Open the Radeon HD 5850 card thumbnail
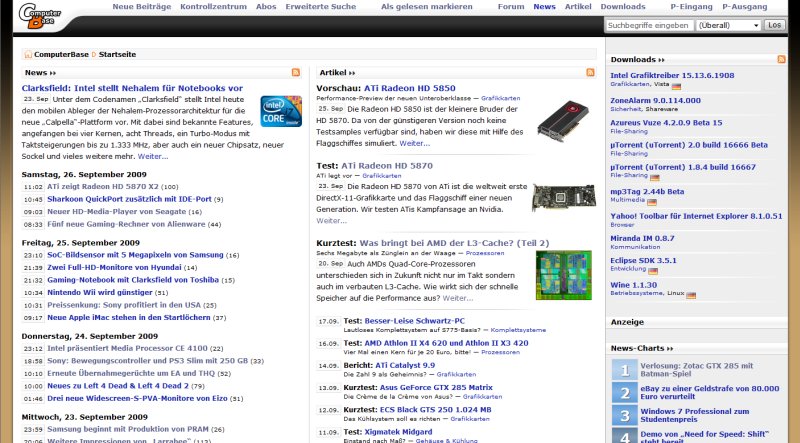Image resolution: width=800 pixels, height=443 pixels. point(563,121)
